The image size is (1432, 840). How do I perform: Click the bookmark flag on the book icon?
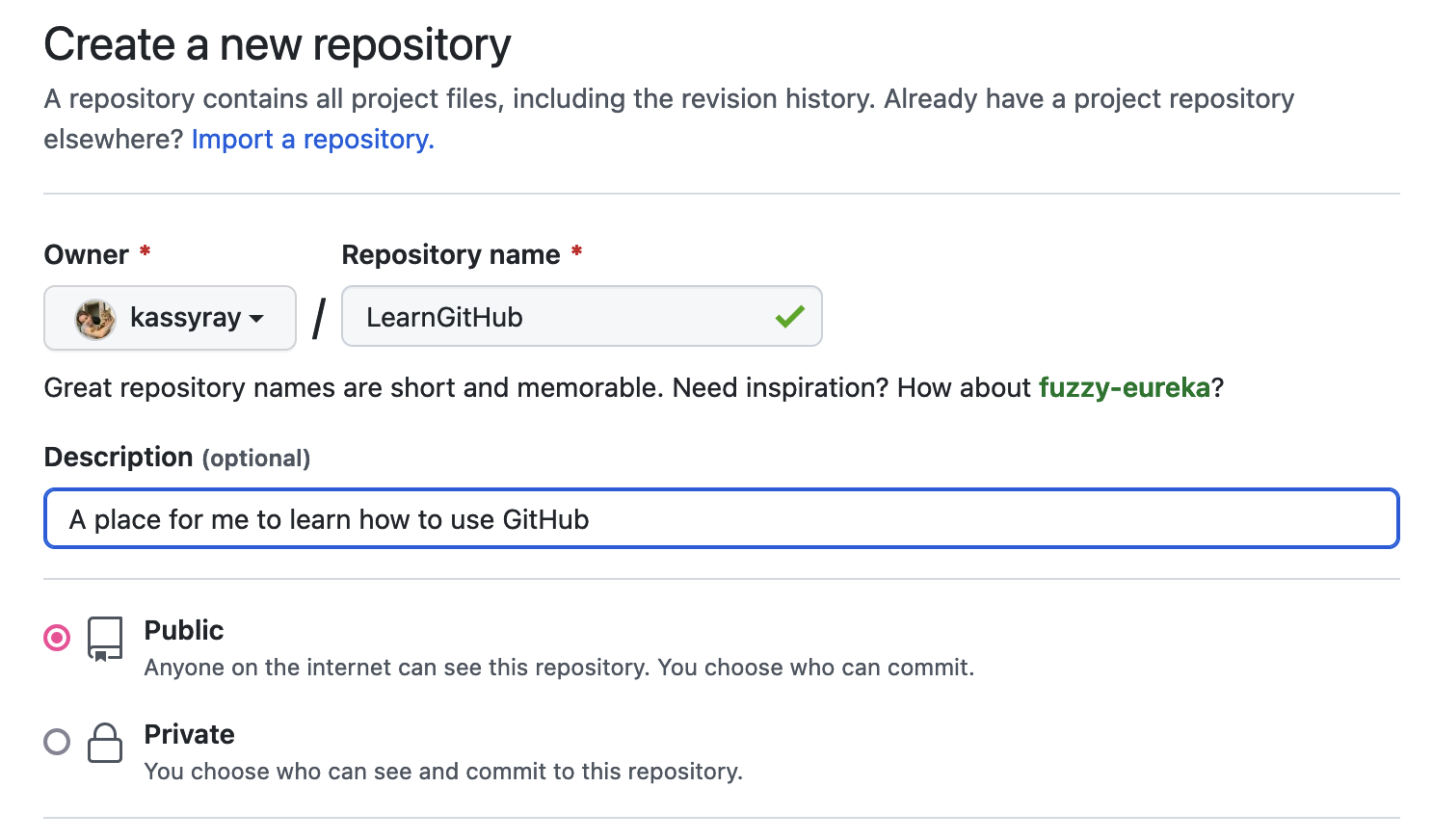pos(100,654)
